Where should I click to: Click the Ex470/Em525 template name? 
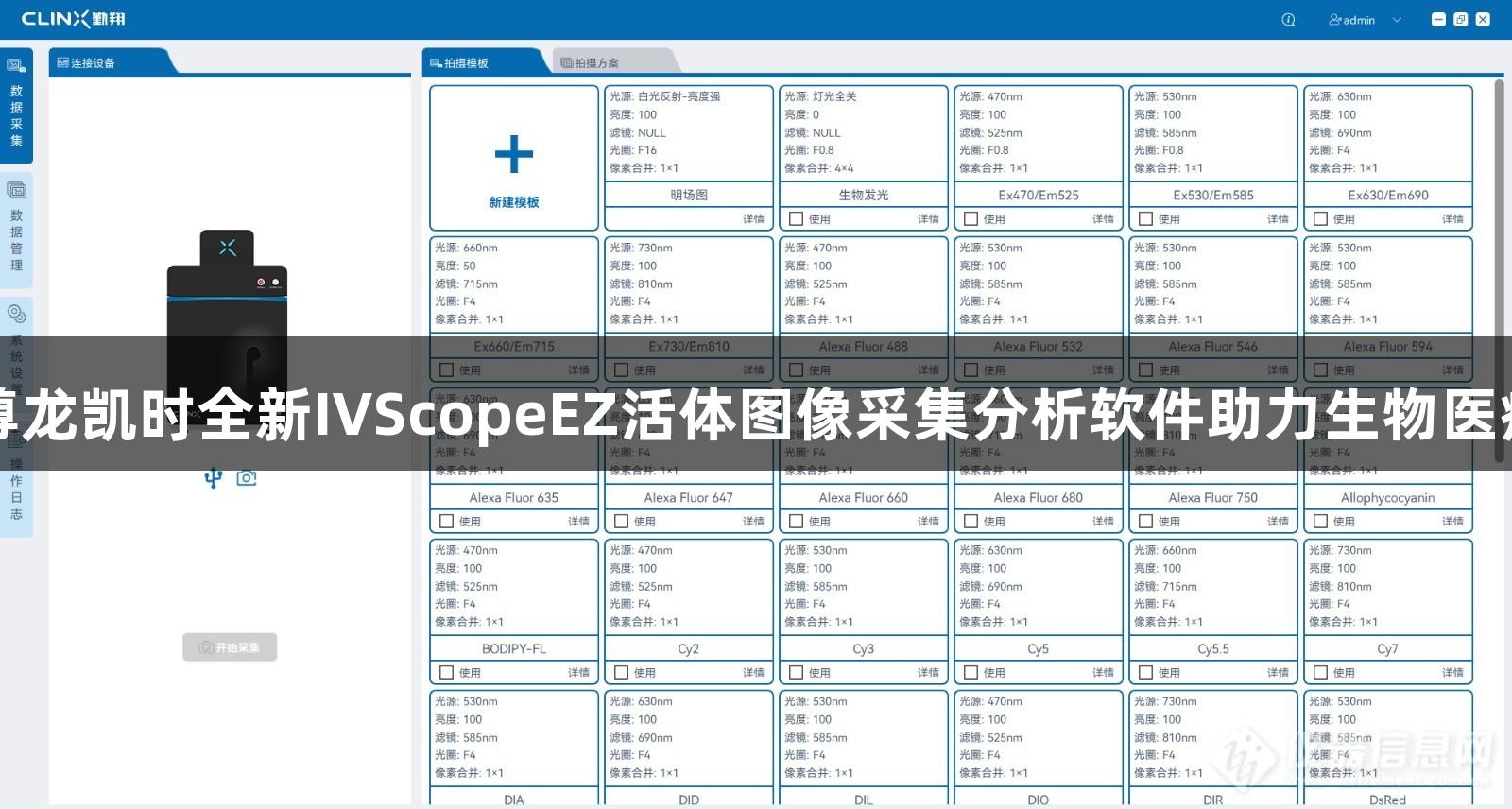1039,195
